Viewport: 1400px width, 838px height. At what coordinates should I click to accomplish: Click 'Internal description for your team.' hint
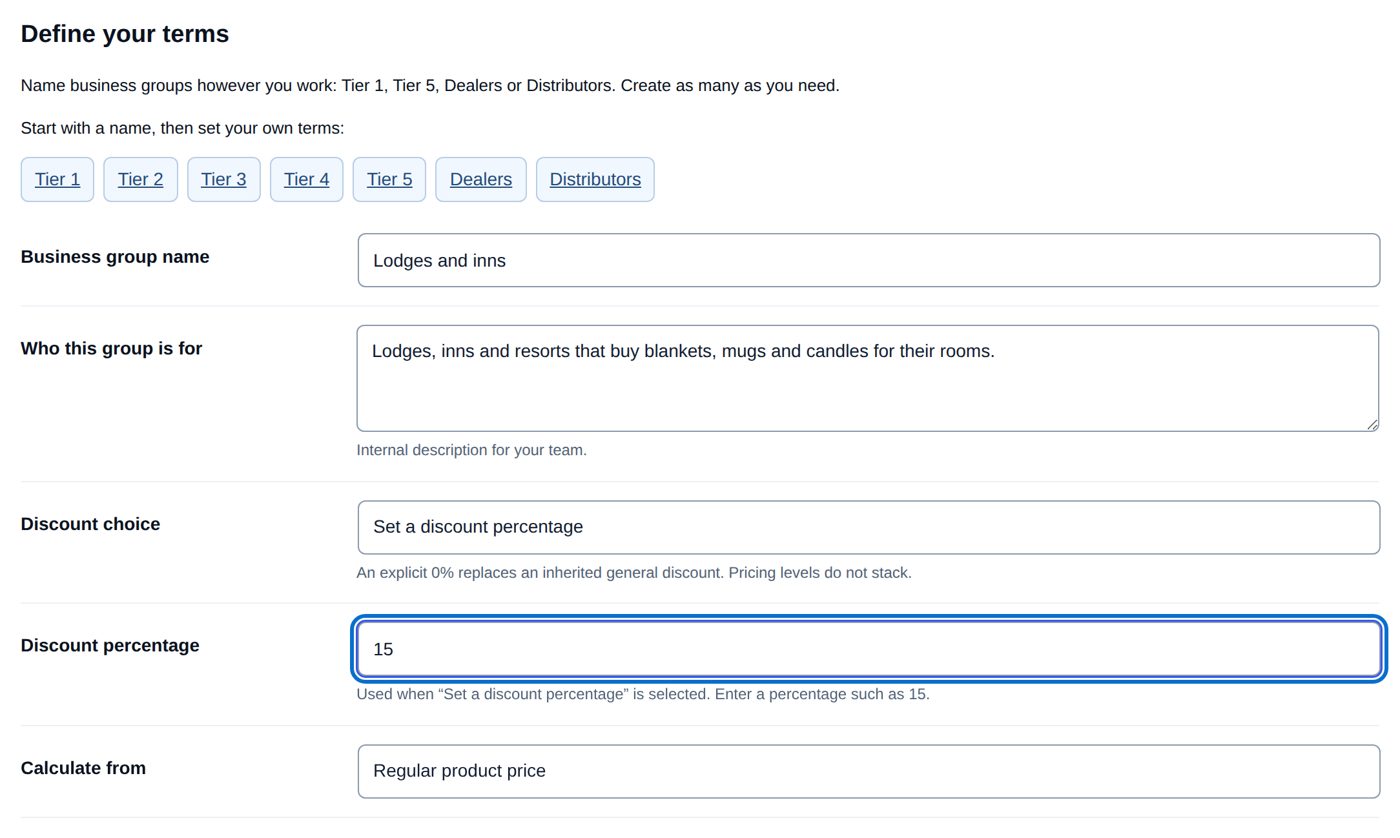[x=472, y=450]
